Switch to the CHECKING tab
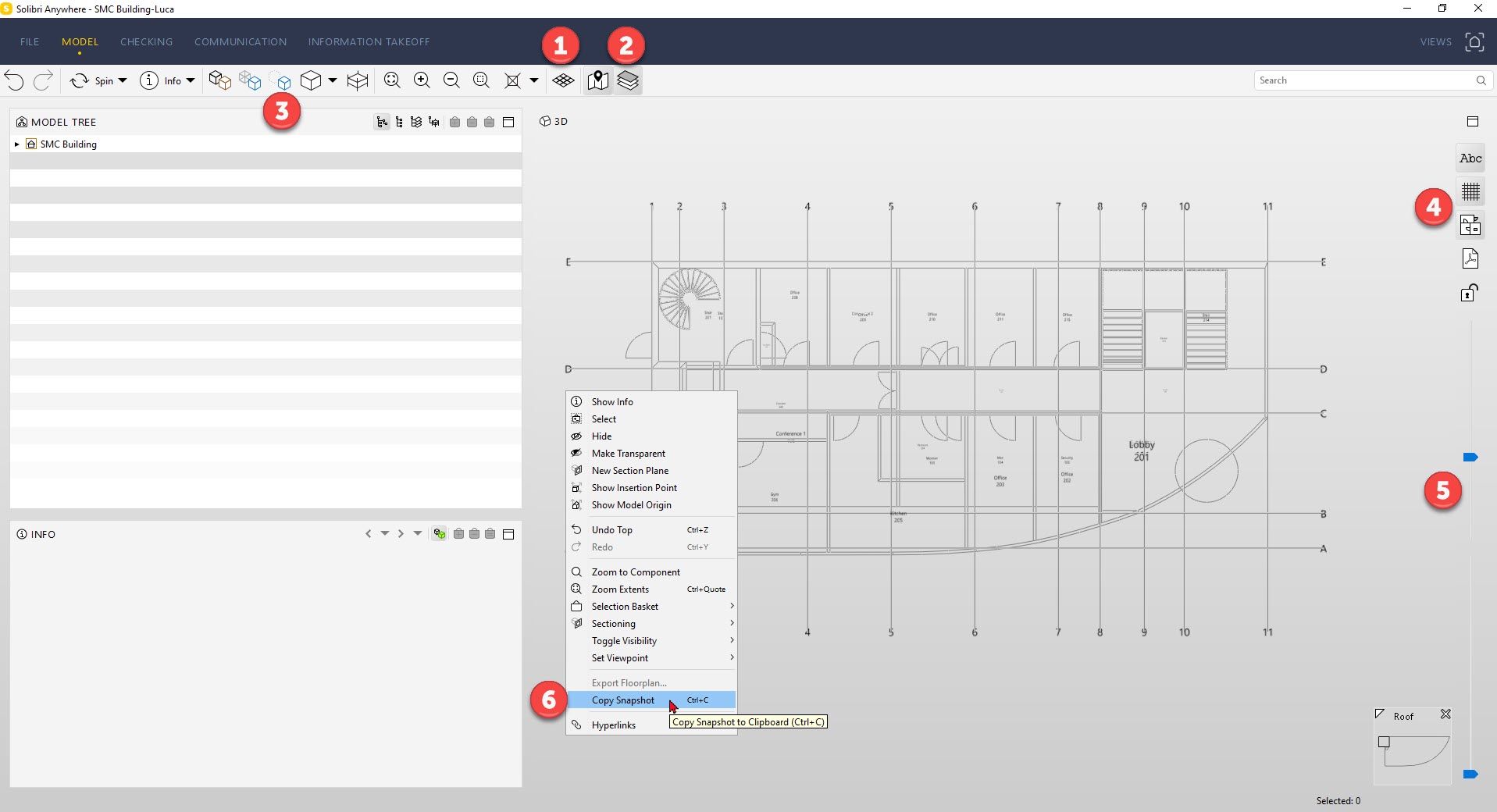Viewport: 1497px width, 812px height. tap(147, 42)
